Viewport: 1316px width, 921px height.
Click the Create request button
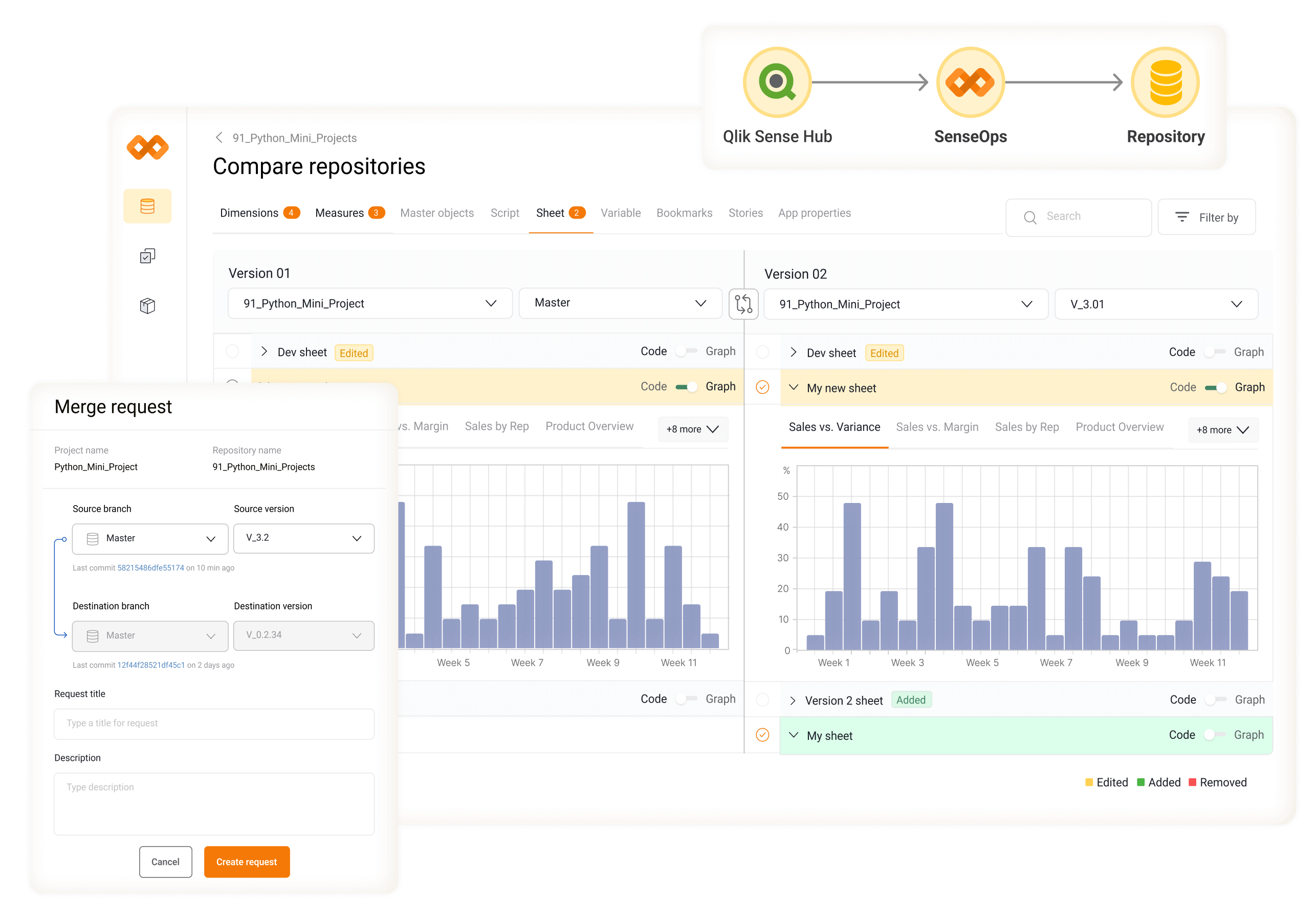[247, 862]
